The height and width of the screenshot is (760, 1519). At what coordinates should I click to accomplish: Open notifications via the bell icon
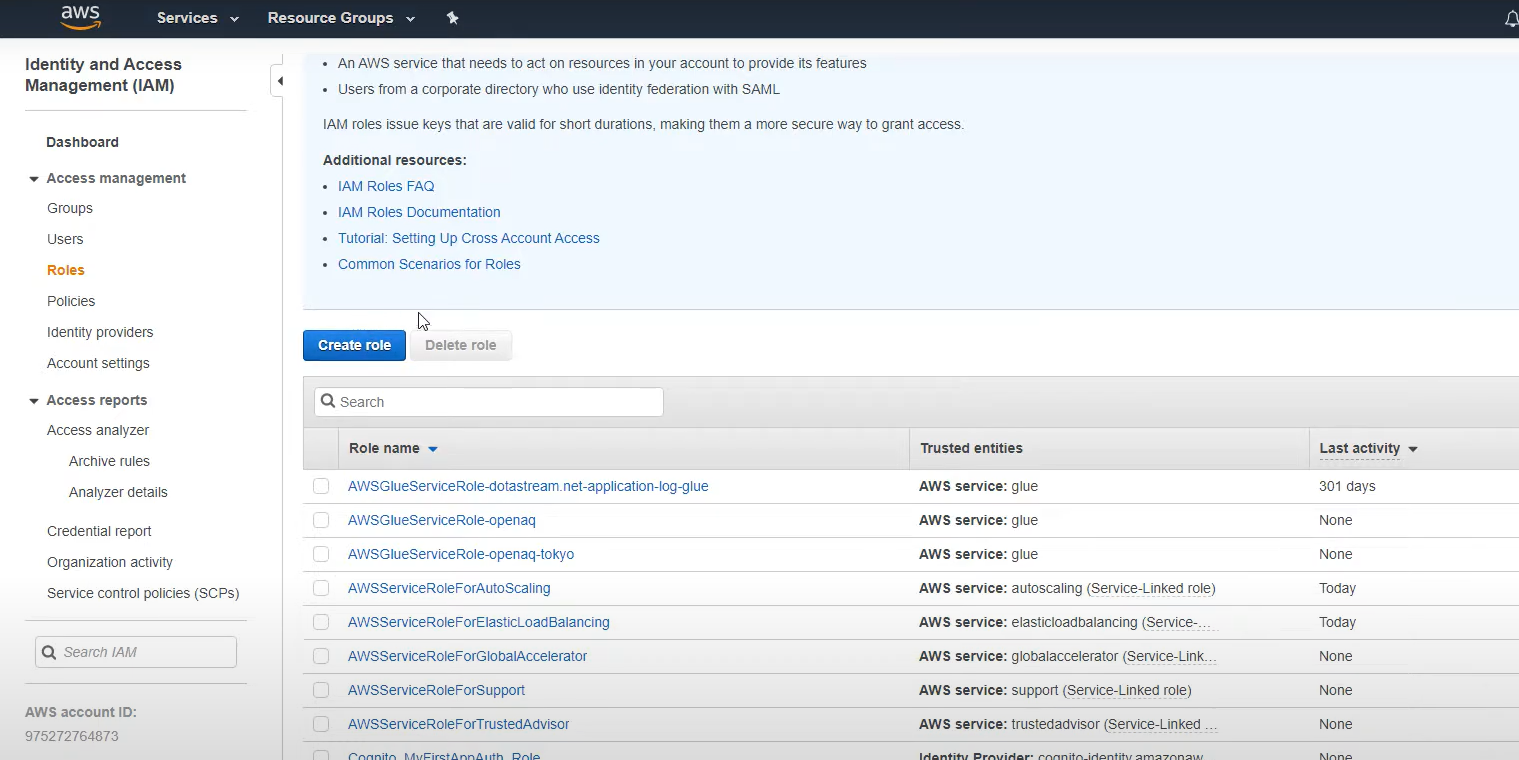coord(1511,18)
